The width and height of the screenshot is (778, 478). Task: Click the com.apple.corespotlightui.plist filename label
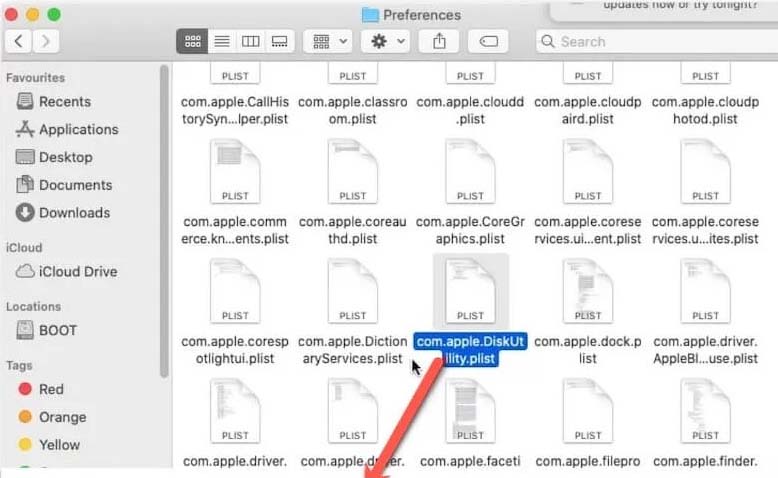click(235, 350)
